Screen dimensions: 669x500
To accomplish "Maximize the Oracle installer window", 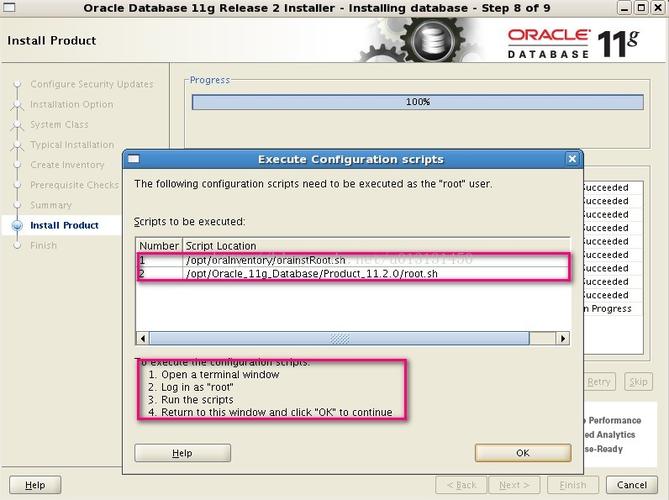I will click(x=641, y=8).
